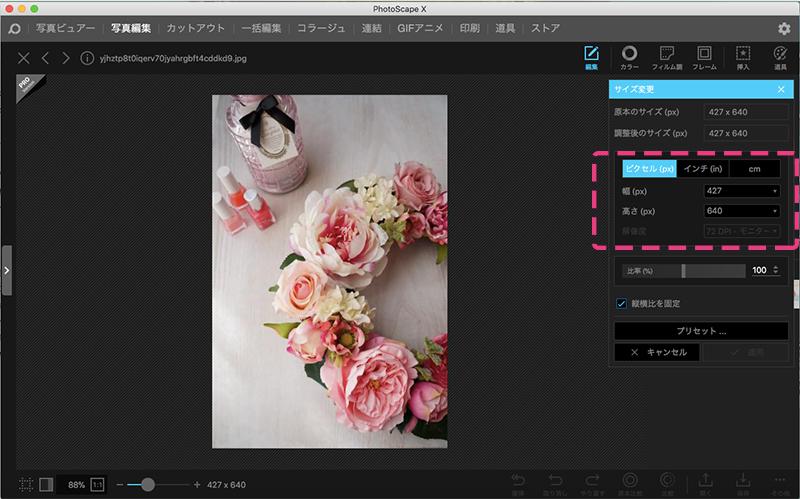
Task: Click the プリセット ... button
Action: pyautogui.click(x=701, y=331)
